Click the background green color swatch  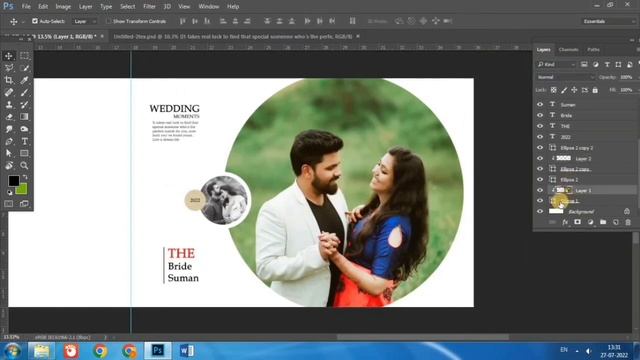(23, 189)
